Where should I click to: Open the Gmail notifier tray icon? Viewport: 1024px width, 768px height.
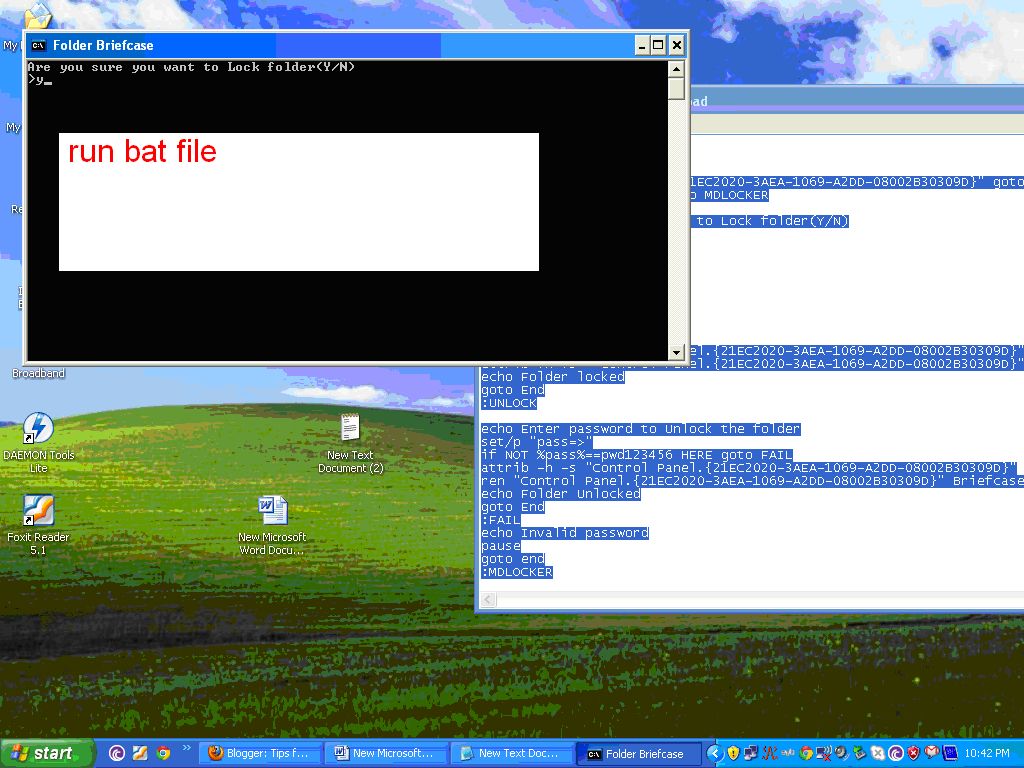tap(931, 752)
